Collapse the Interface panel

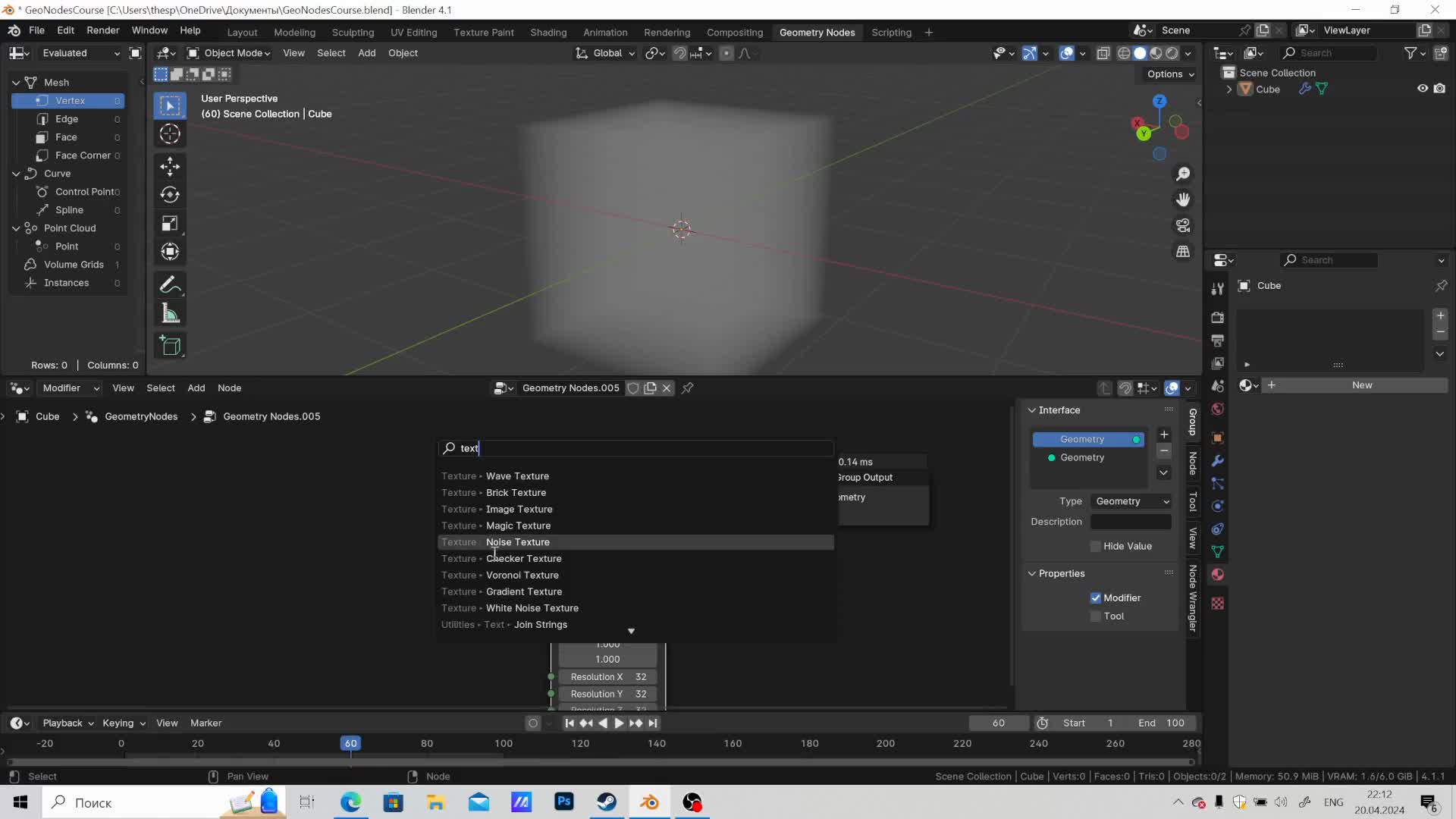coord(1031,410)
